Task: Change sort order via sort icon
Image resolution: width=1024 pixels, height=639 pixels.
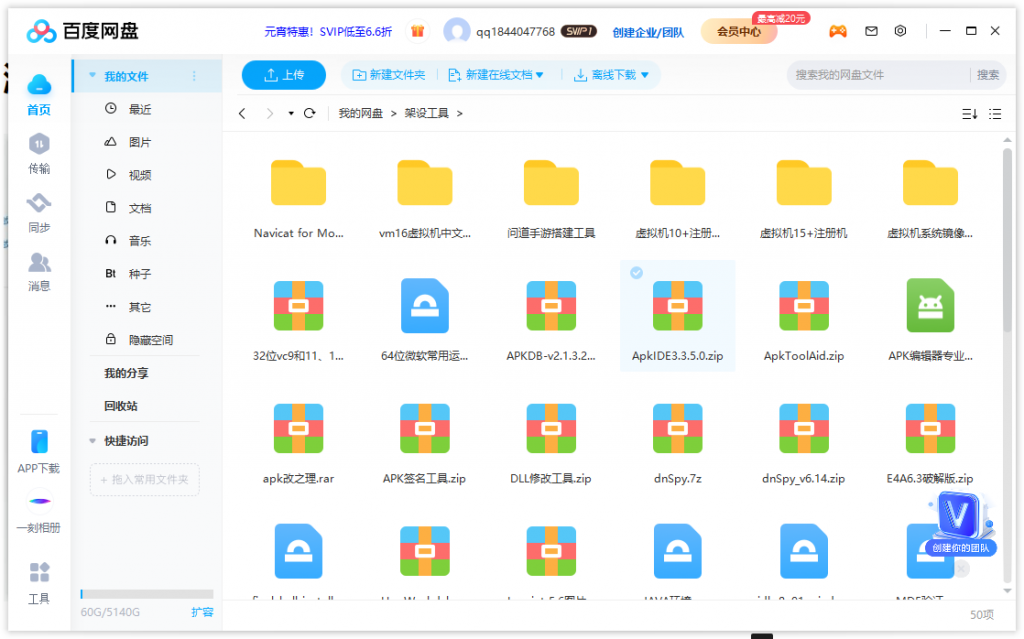Action: pyautogui.click(x=969, y=114)
